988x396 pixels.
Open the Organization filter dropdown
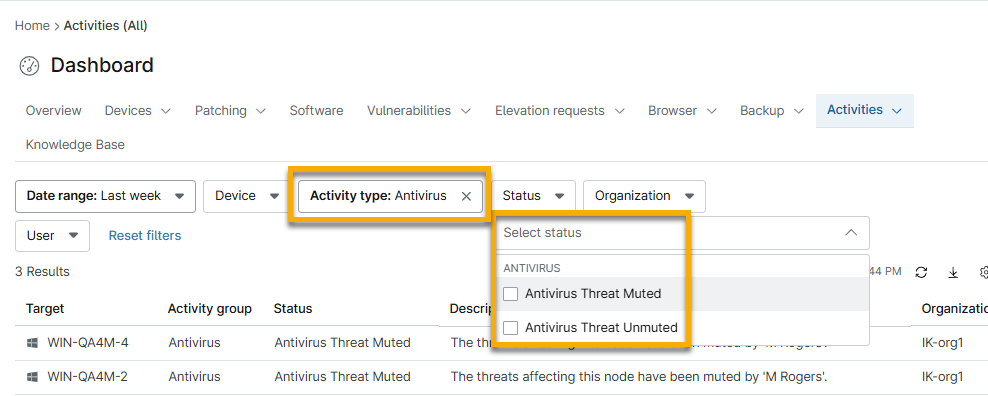point(644,196)
